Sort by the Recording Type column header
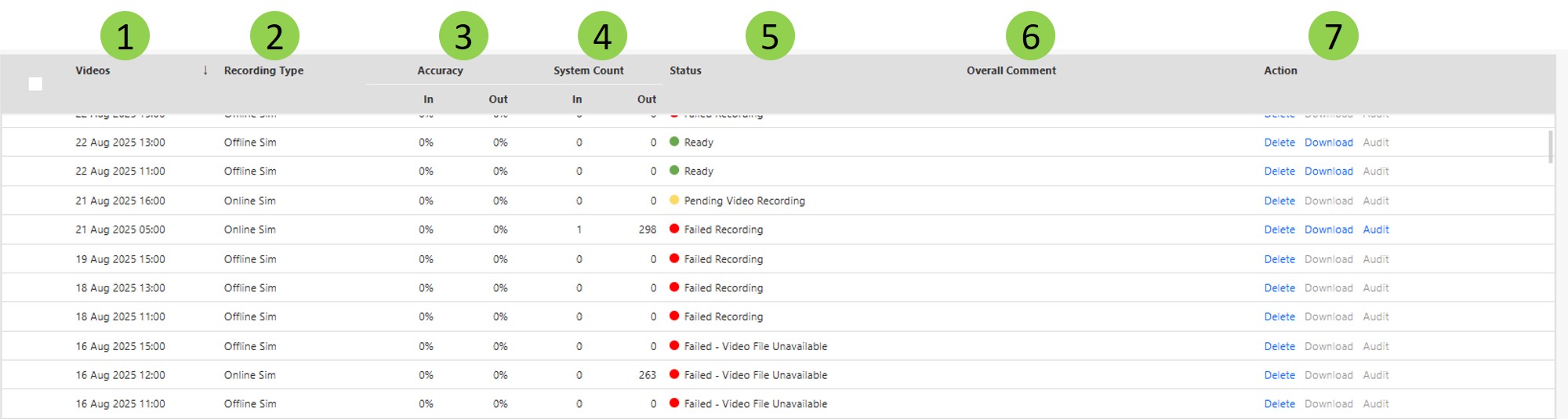The width and height of the screenshot is (1568, 419). coord(263,70)
